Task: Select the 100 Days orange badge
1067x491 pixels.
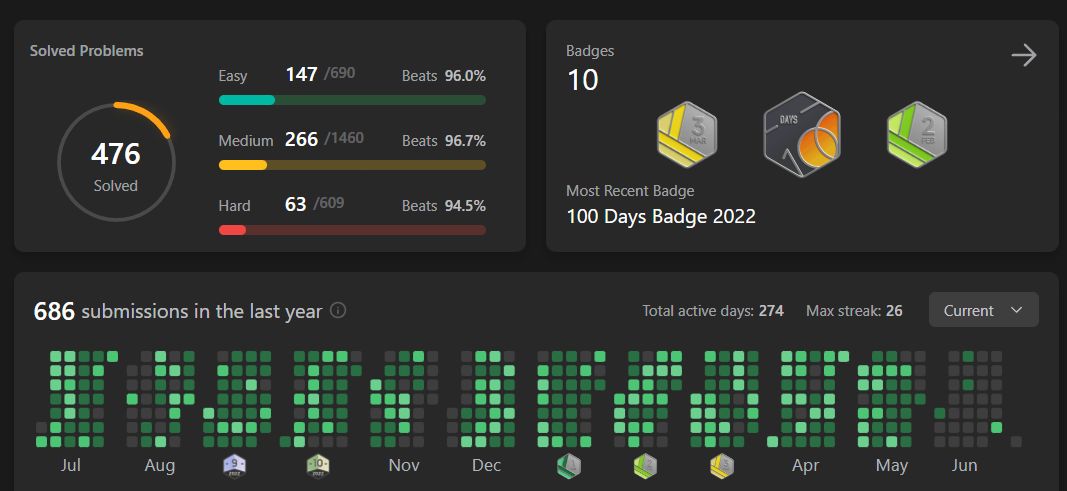Action: 802,135
